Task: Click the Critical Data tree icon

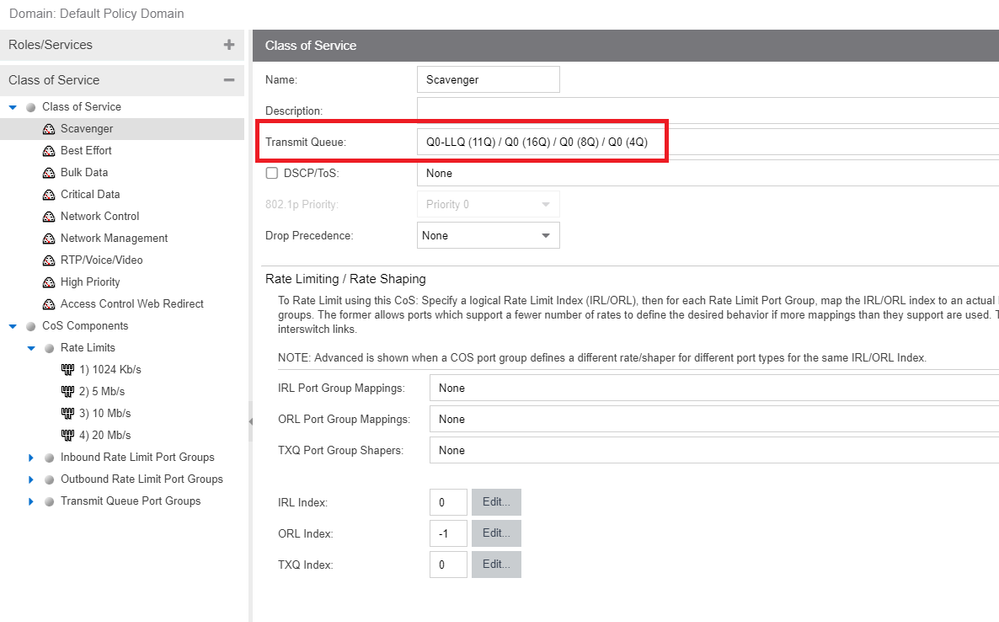Action: (49, 195)
